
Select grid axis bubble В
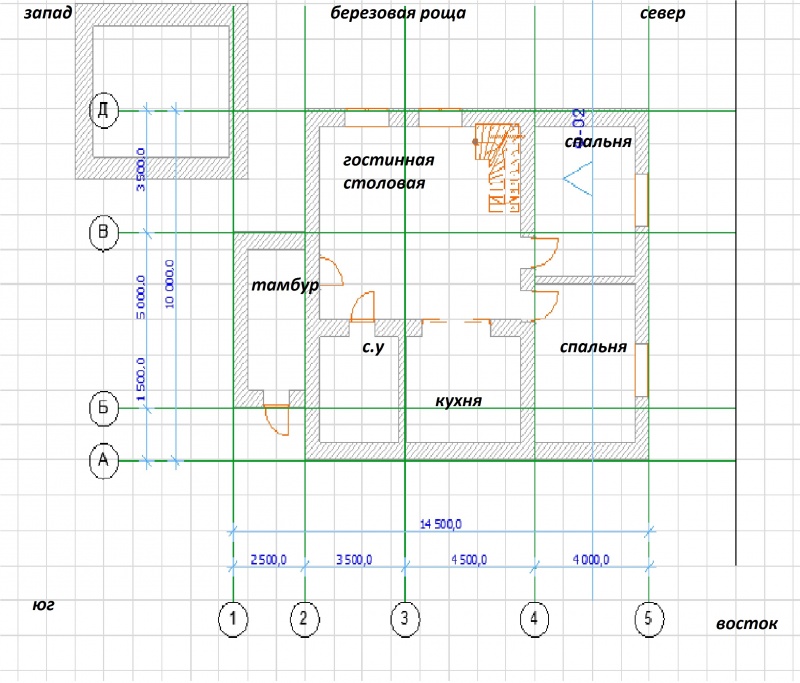pos(104,233)
